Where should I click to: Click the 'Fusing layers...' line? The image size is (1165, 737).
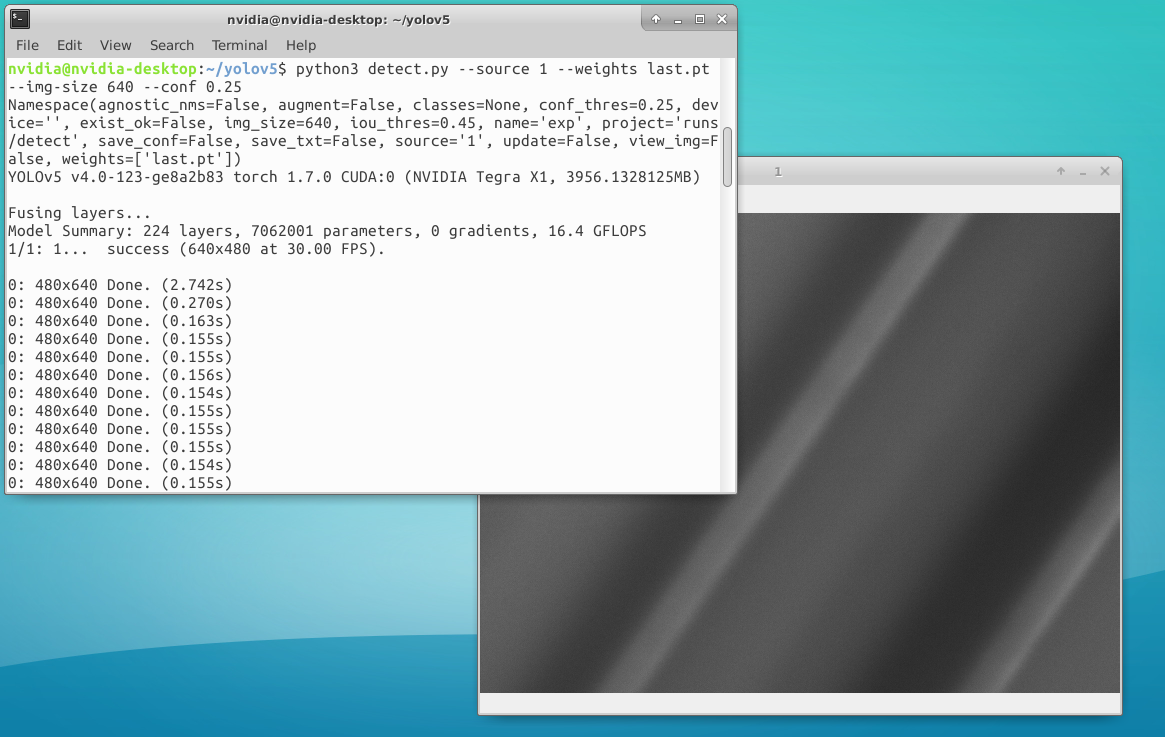(x=79, y=213)
